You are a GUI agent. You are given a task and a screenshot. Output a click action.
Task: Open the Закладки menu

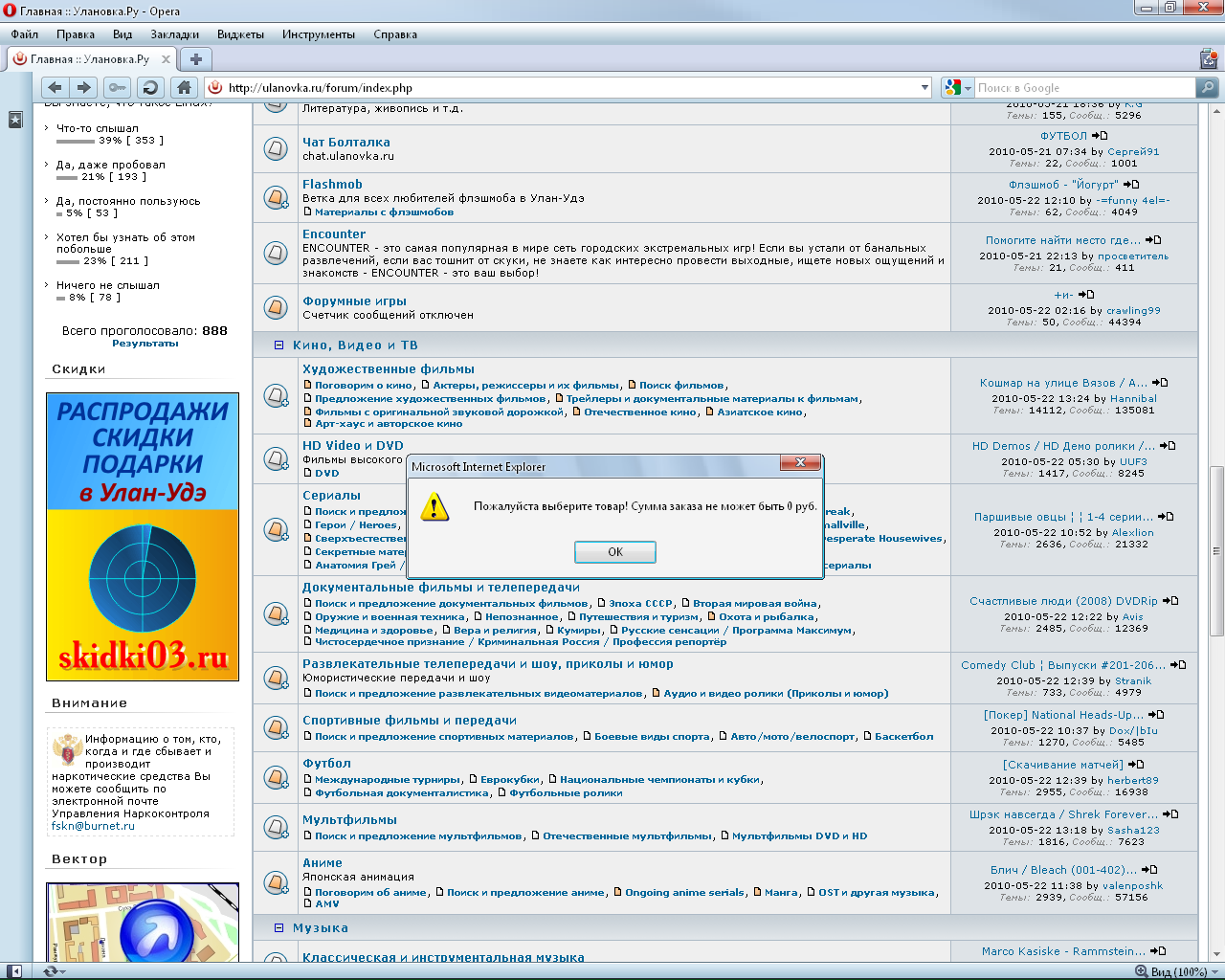(174, 34)
